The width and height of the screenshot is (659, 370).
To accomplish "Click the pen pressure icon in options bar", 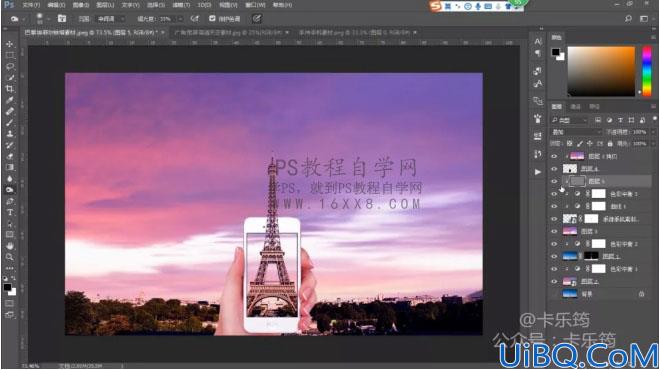I will coord(257,18).
